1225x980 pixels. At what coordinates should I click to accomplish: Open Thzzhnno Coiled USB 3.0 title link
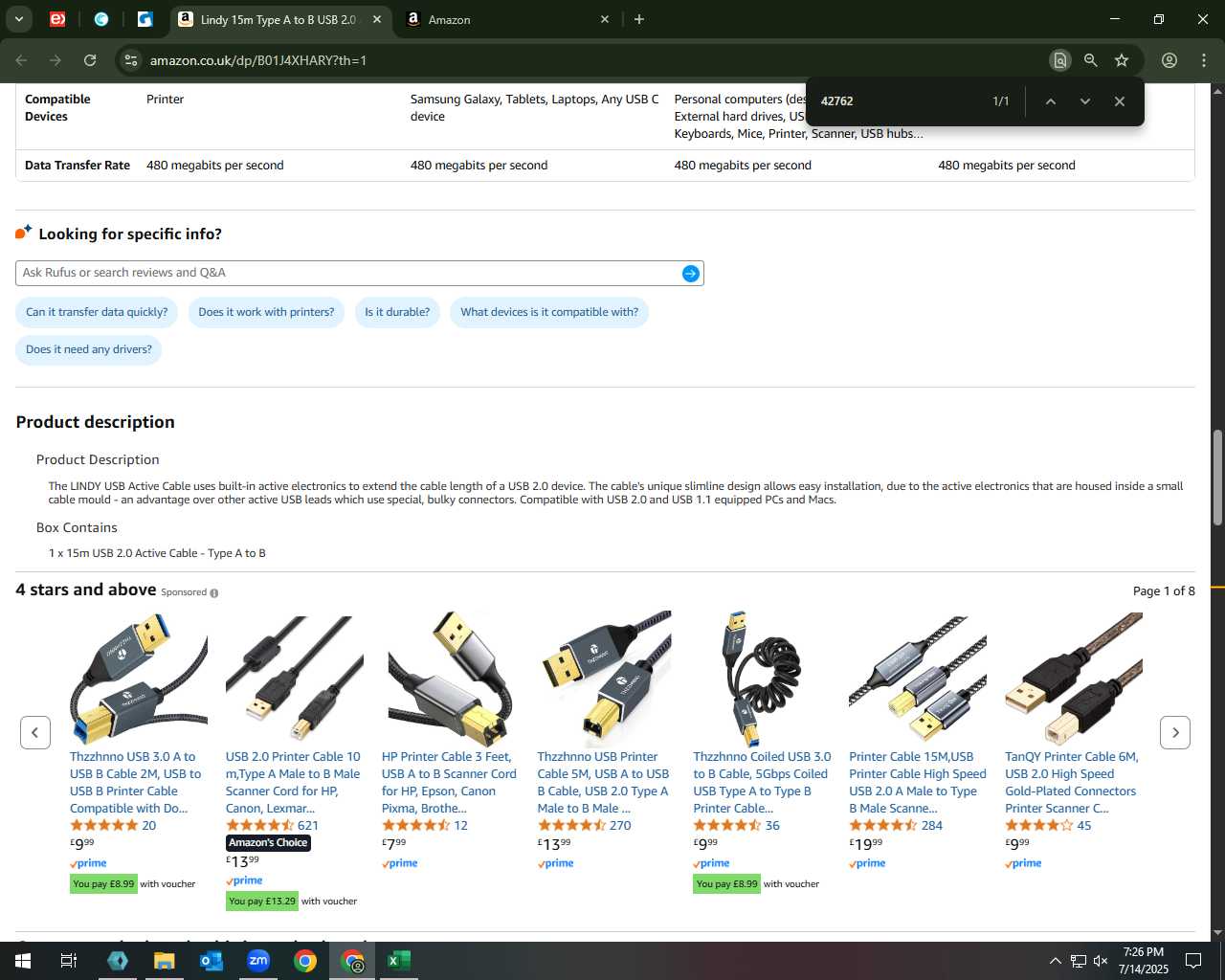click(x=762, y=783)
